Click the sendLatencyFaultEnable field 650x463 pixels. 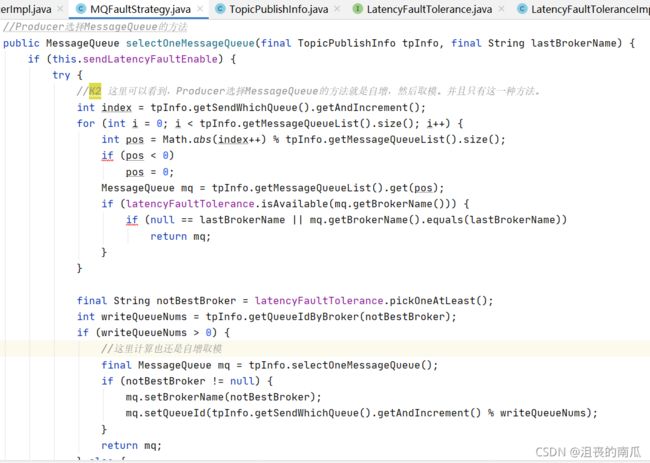tap(150, 59)
